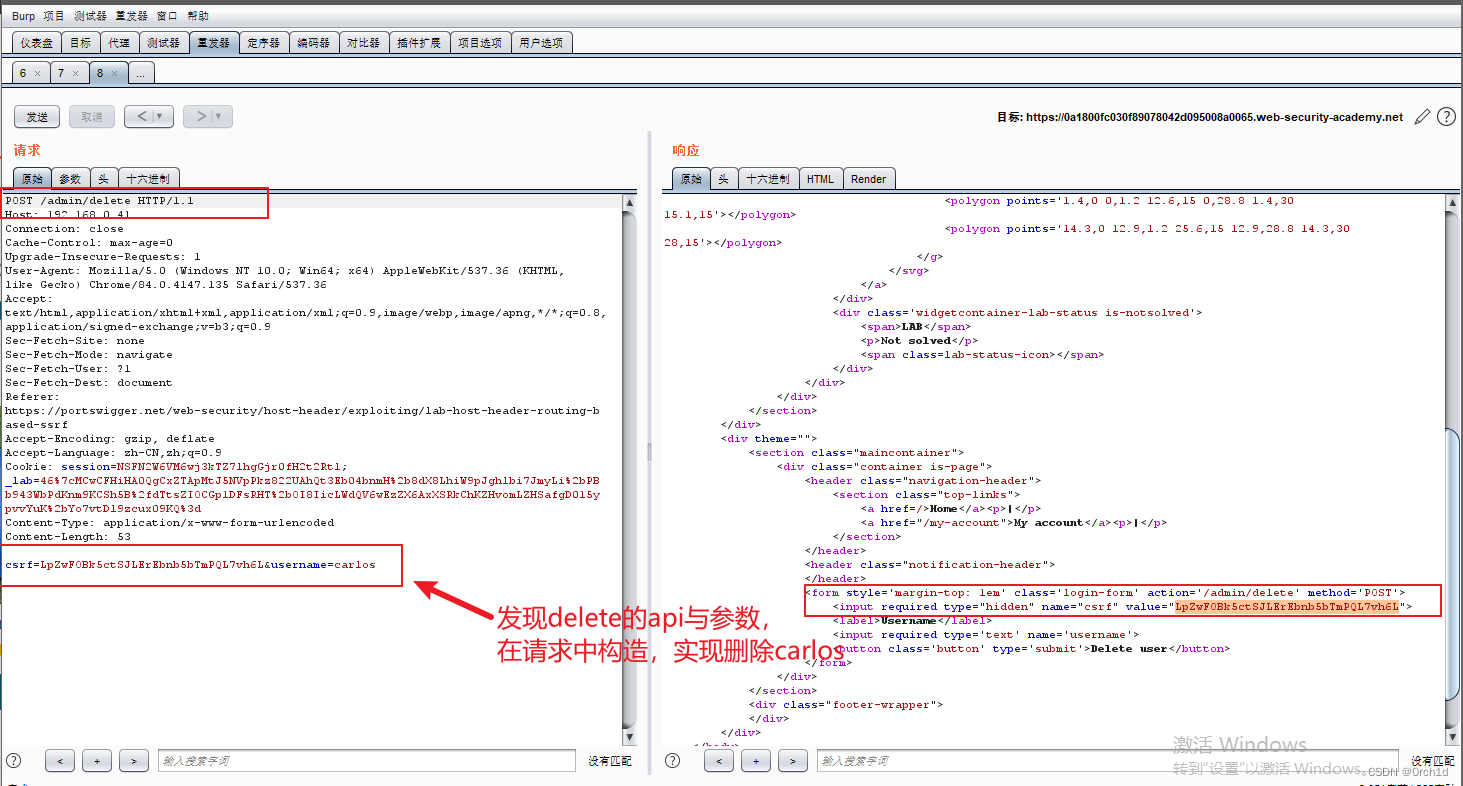Open the 项目 menu
Viewport: 1463px width, 786px height.
tap(54, 16)
